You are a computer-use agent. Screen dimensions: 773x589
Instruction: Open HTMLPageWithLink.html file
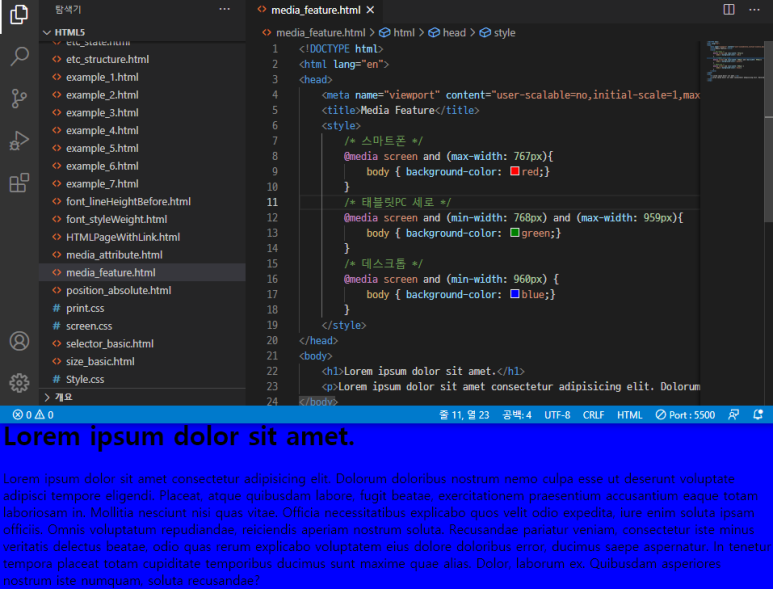click(x=142, y=237)
